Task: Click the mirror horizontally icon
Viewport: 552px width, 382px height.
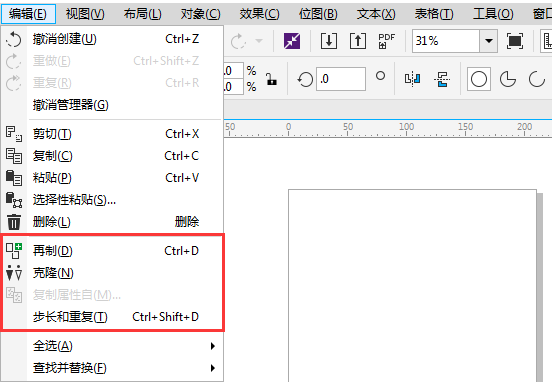Action: pos(412,79)
